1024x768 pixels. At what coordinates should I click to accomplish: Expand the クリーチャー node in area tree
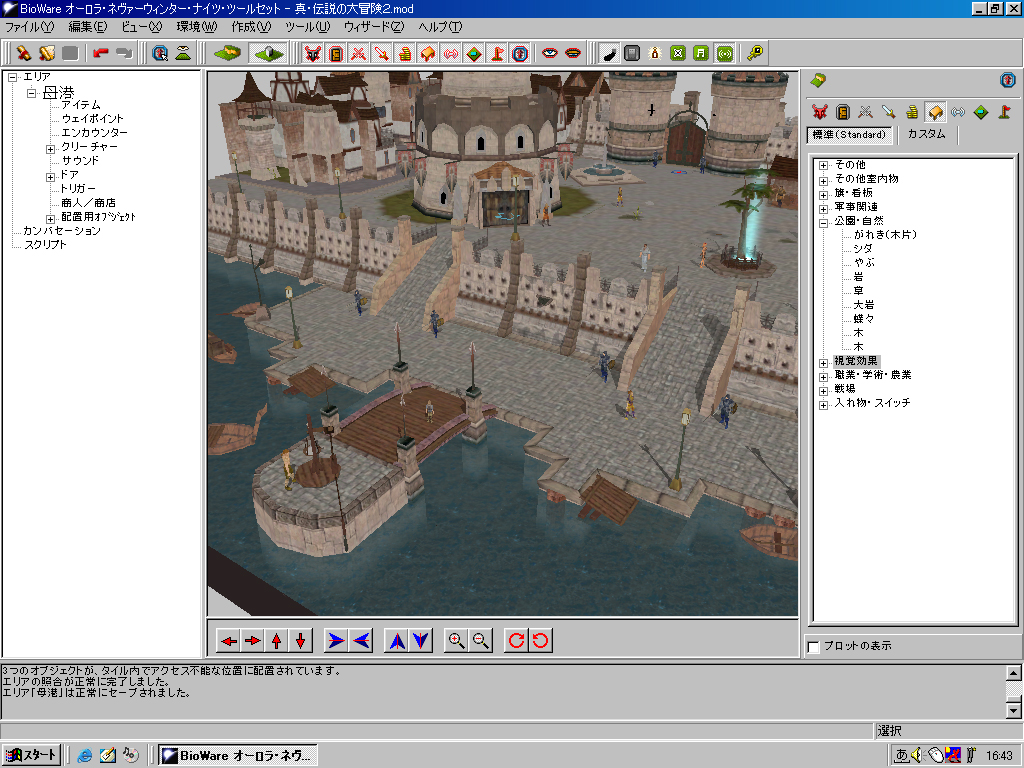(x=51, y=147)
